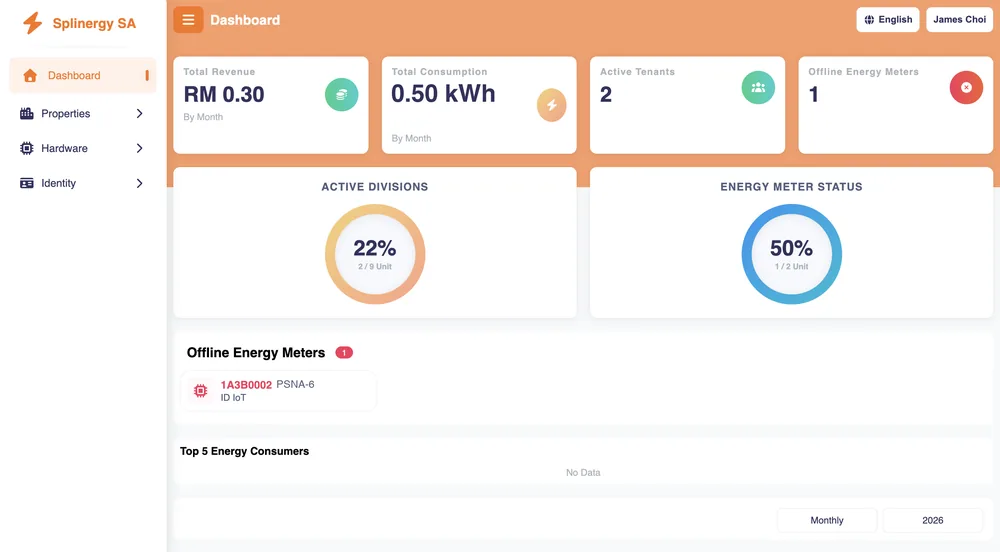Click the ID IoT label
Viewport: 1000px width, 552px height.
click(233, 398)
